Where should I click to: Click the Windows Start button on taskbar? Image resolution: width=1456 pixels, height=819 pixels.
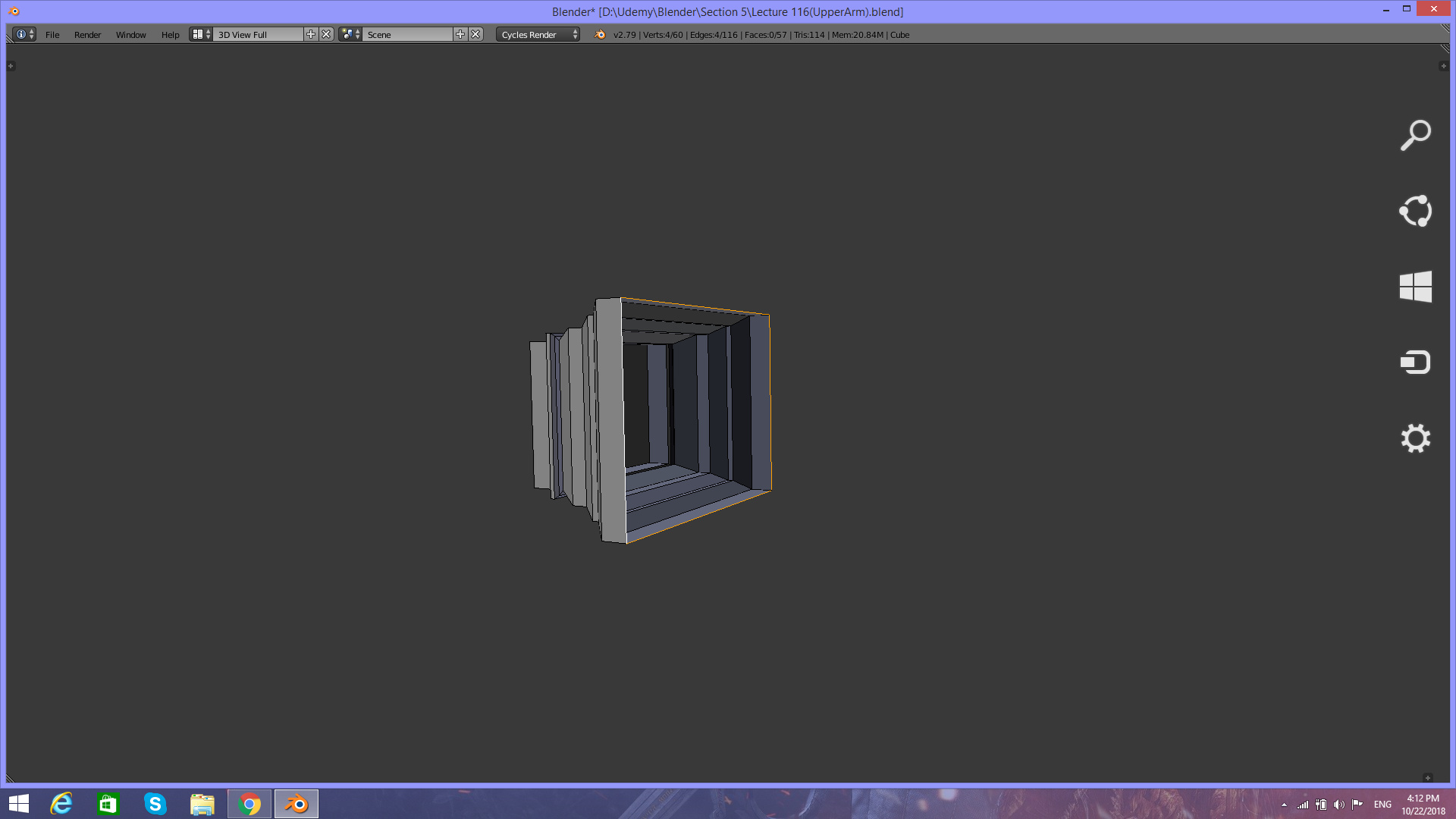[x=19, y=804]
